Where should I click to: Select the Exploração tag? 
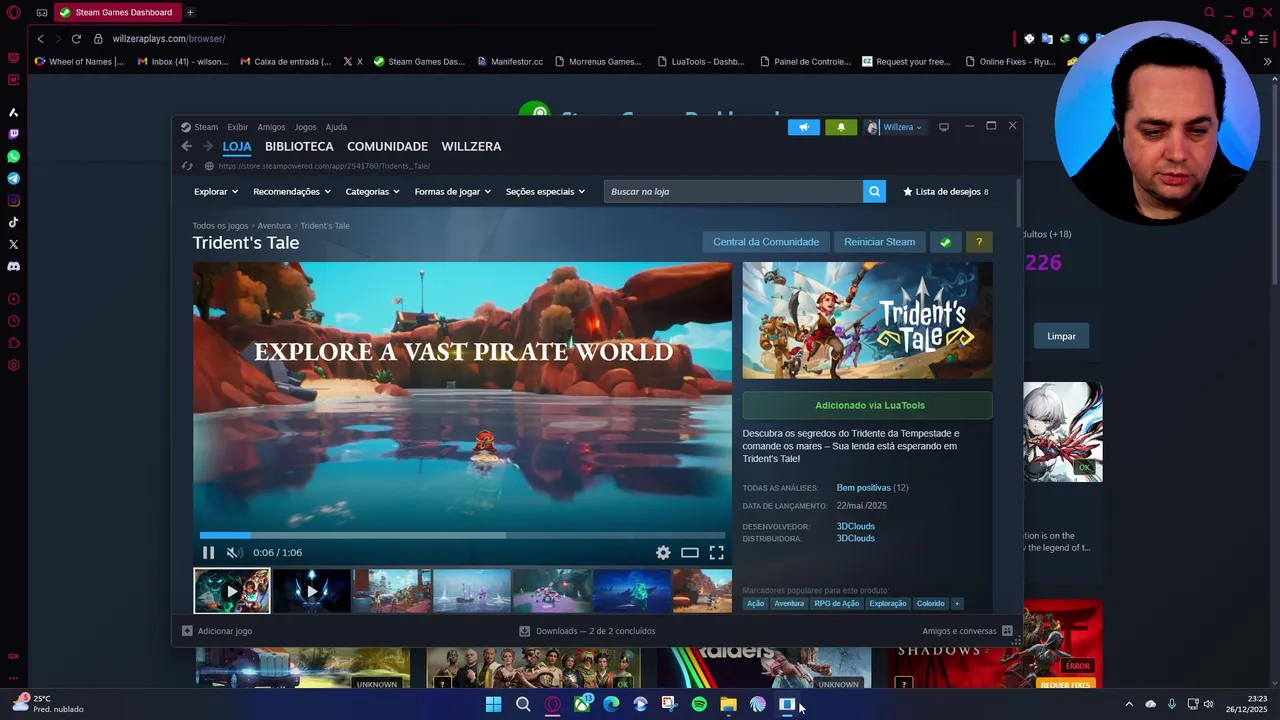[888, 603]
